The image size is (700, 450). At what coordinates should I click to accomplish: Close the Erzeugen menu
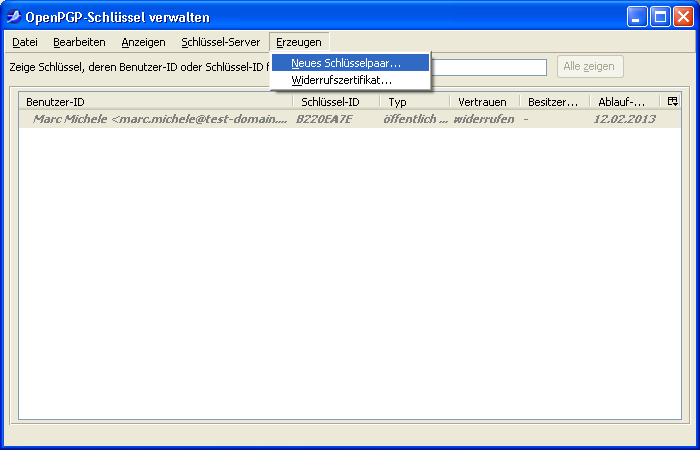(299, 42)
